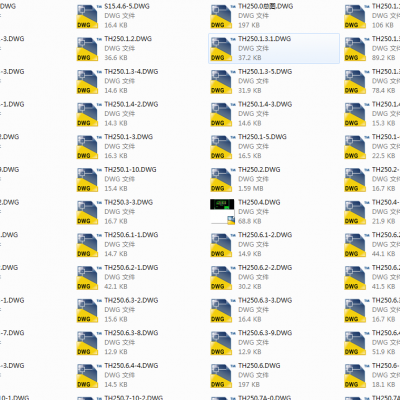Select the TH250.6.2-1.DWG drawing icon
400x400 pixels.
point(87,278)
